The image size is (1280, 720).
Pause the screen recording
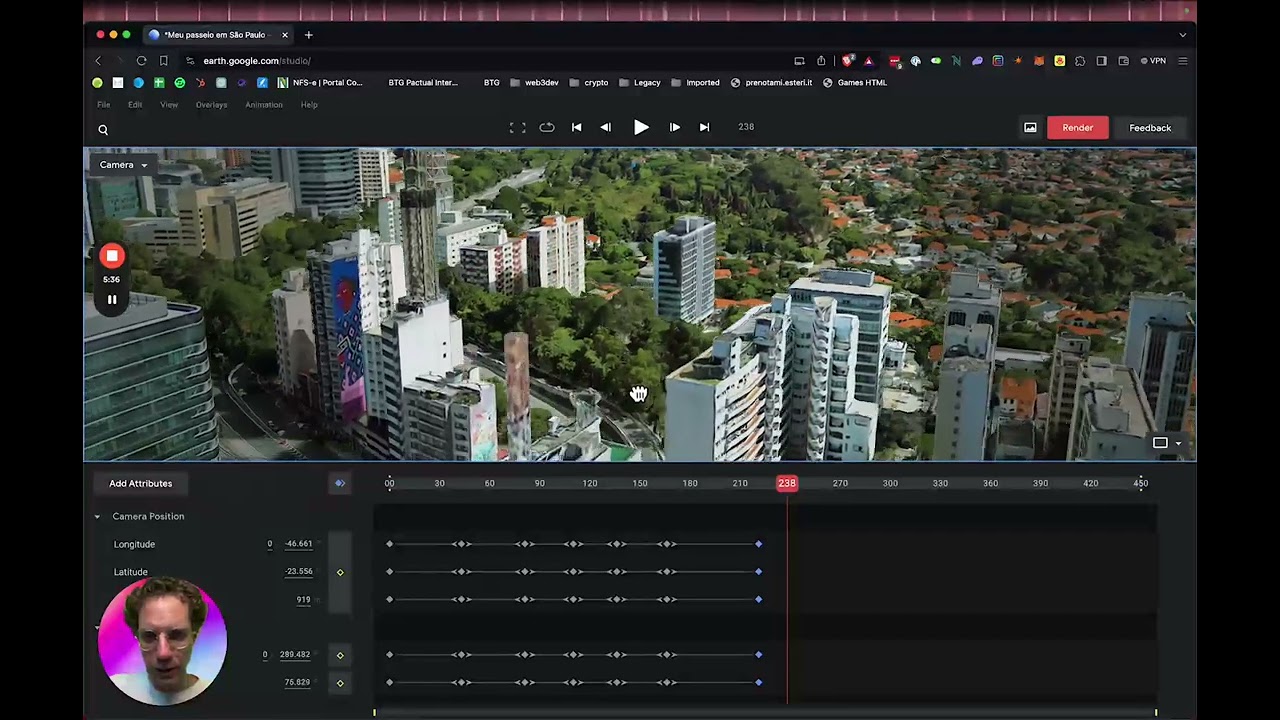coord(112,299)
